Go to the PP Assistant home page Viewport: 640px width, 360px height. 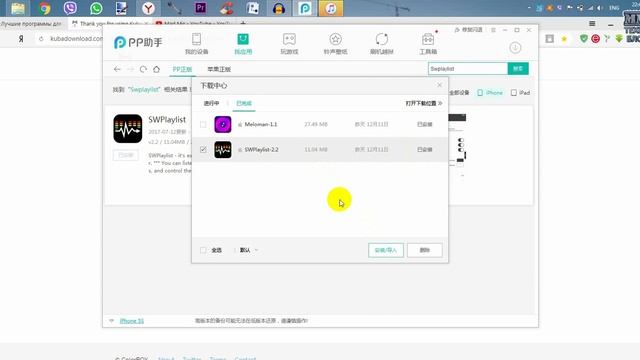click(x=156, y=69)
